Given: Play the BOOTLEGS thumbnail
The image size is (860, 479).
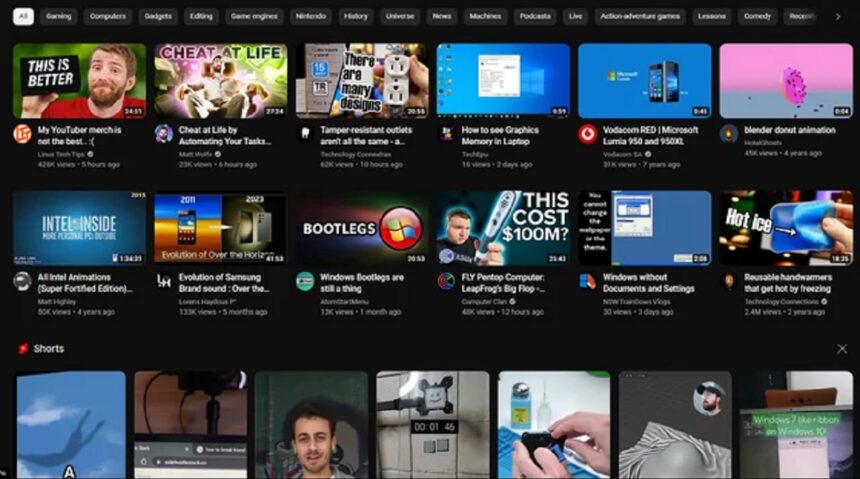Looking at the screenshot, I should point(362,228).
